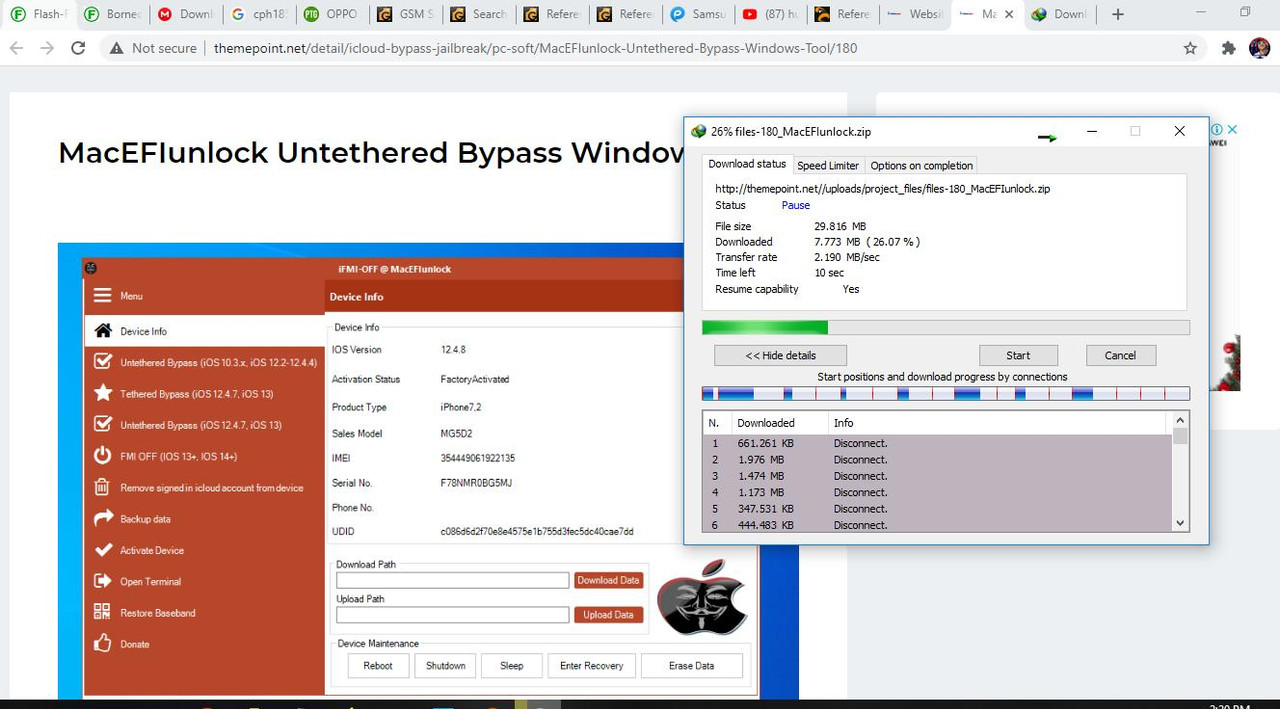Close the active MacEFIunlock browser tab
Screen dimensions: 1280x709
1009,14
